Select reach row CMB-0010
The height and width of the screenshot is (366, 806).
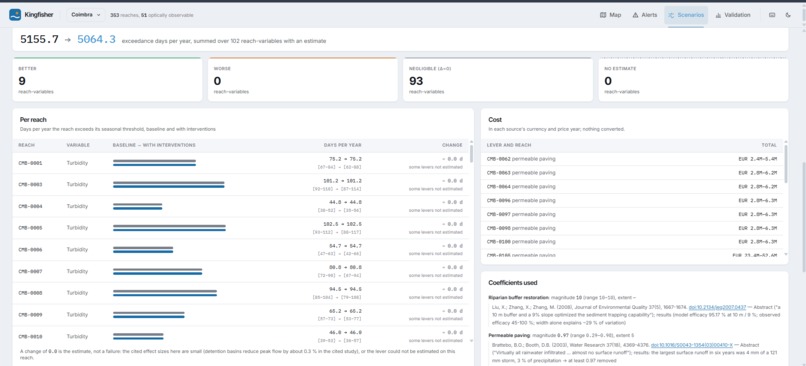[x=241, y=336]
